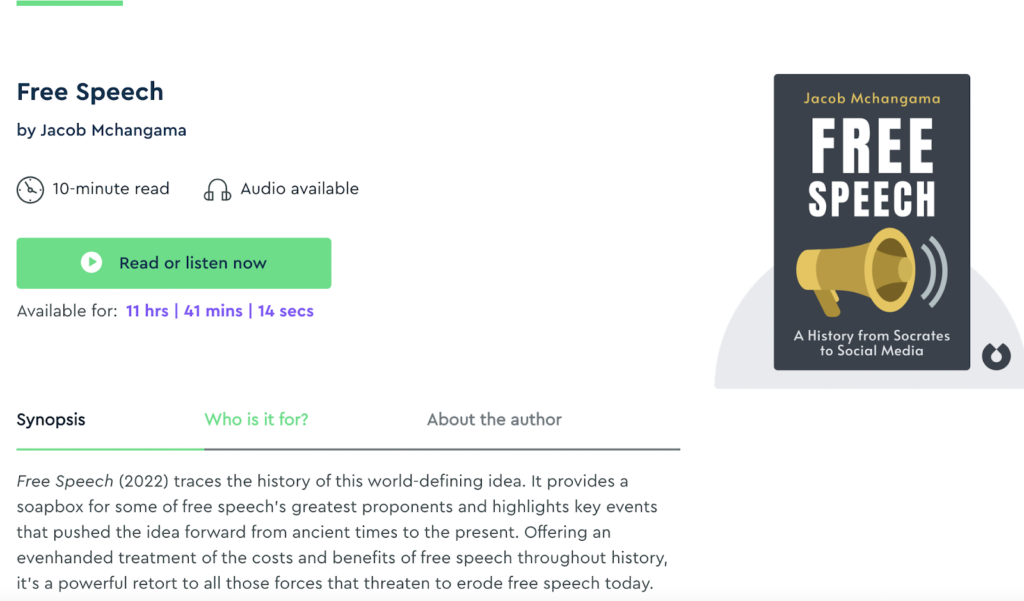Switch to the Synopsis tab
Viewport: 1024px width, 601px height.
coord(51,420)
